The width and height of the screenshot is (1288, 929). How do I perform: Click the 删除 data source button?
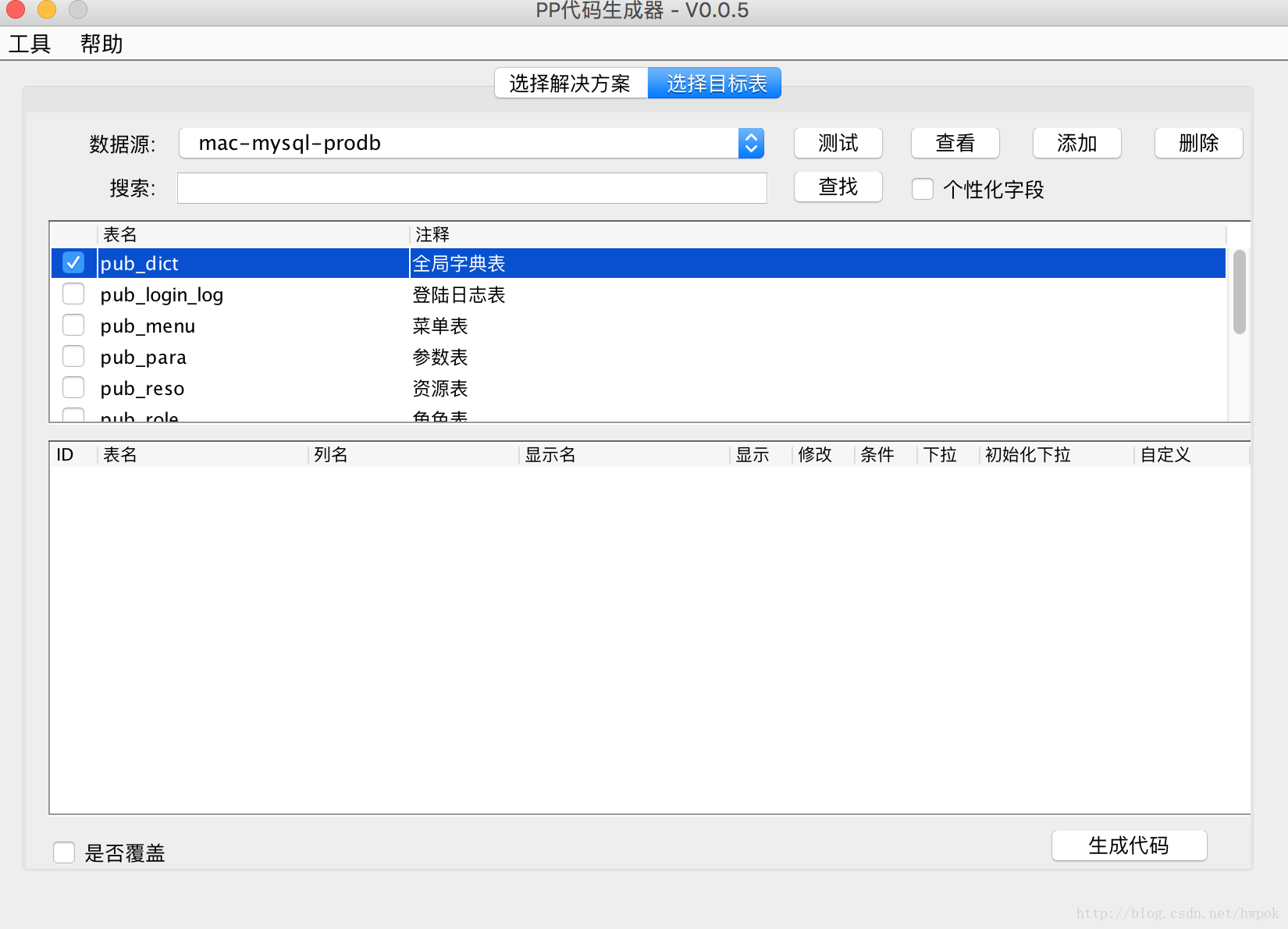[1199, 143]
